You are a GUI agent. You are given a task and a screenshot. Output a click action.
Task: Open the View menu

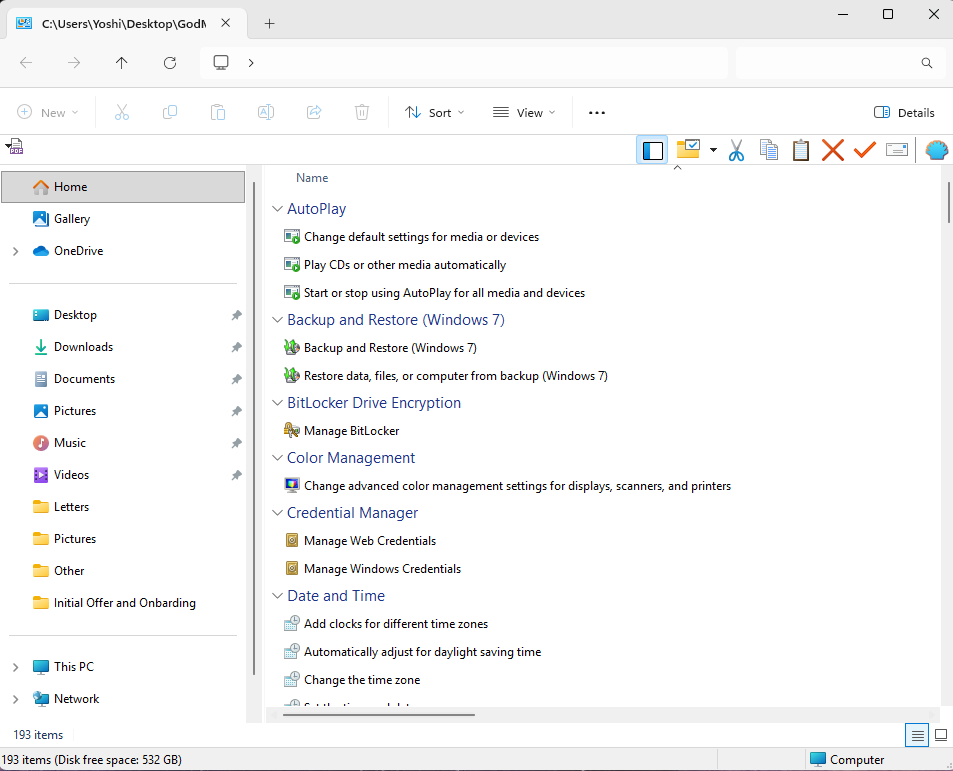coord(525,113)
